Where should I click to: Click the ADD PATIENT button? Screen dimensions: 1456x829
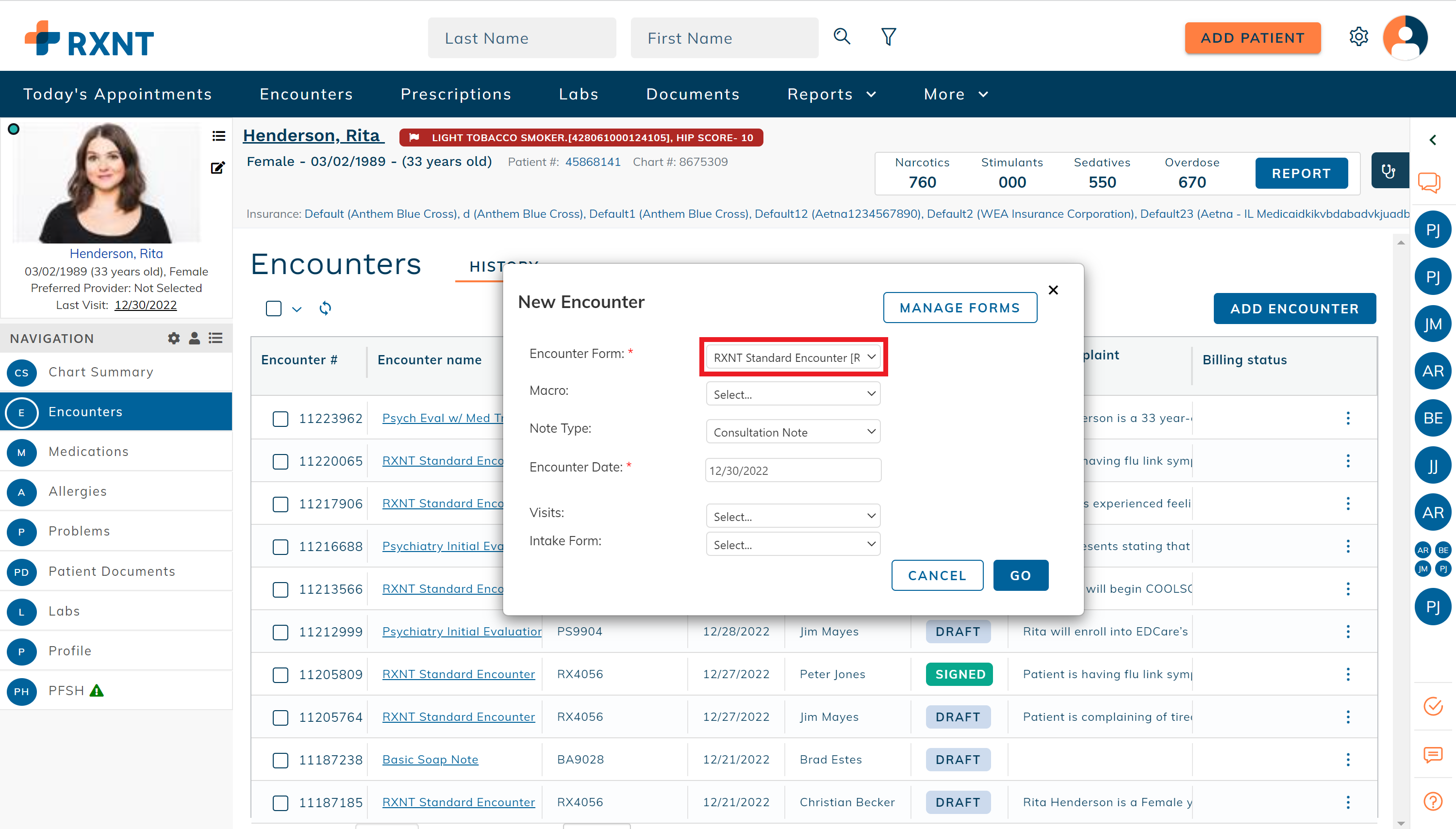coord(1252,38)
